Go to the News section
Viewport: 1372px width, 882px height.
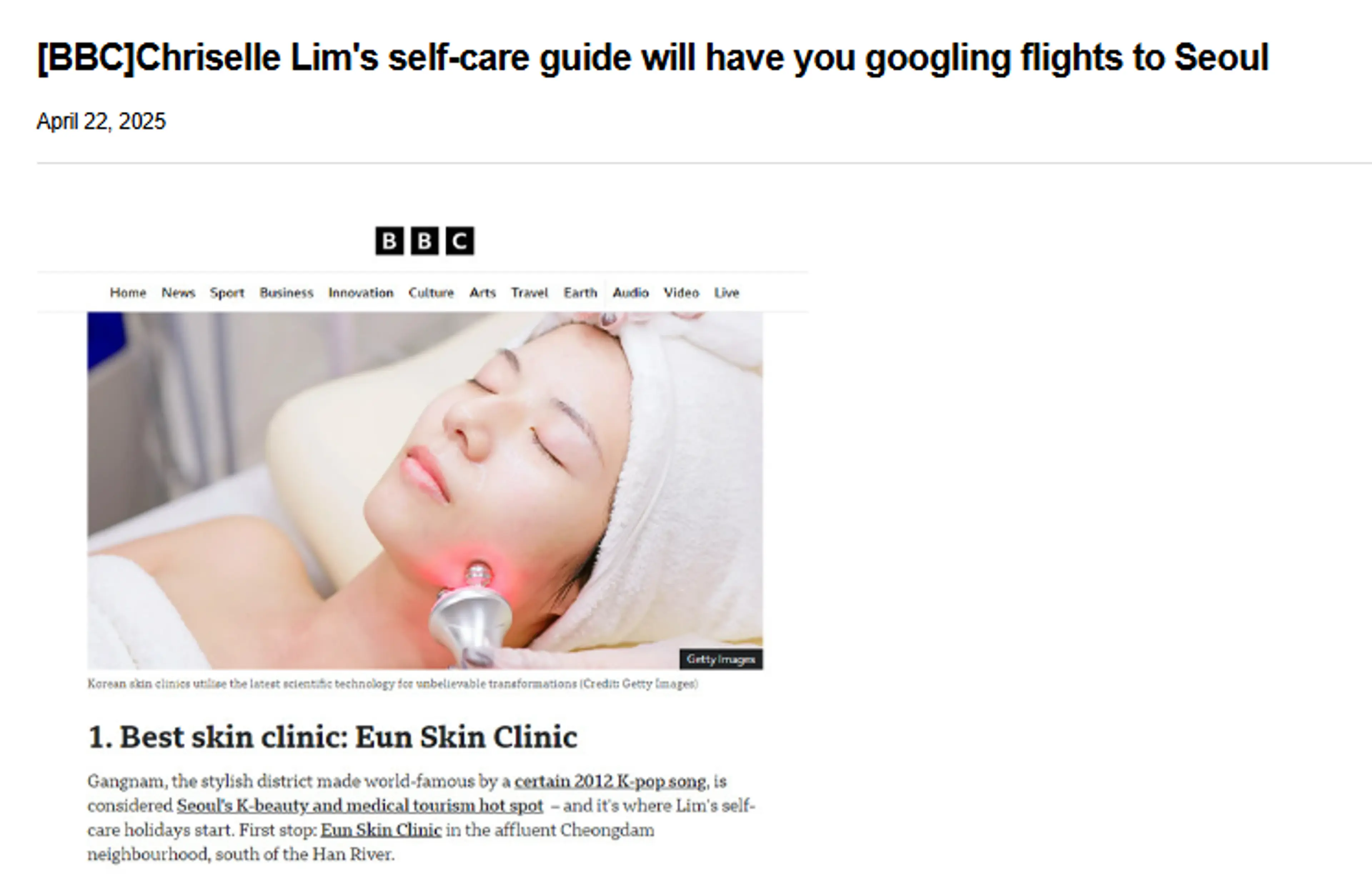tap(178, 293)
